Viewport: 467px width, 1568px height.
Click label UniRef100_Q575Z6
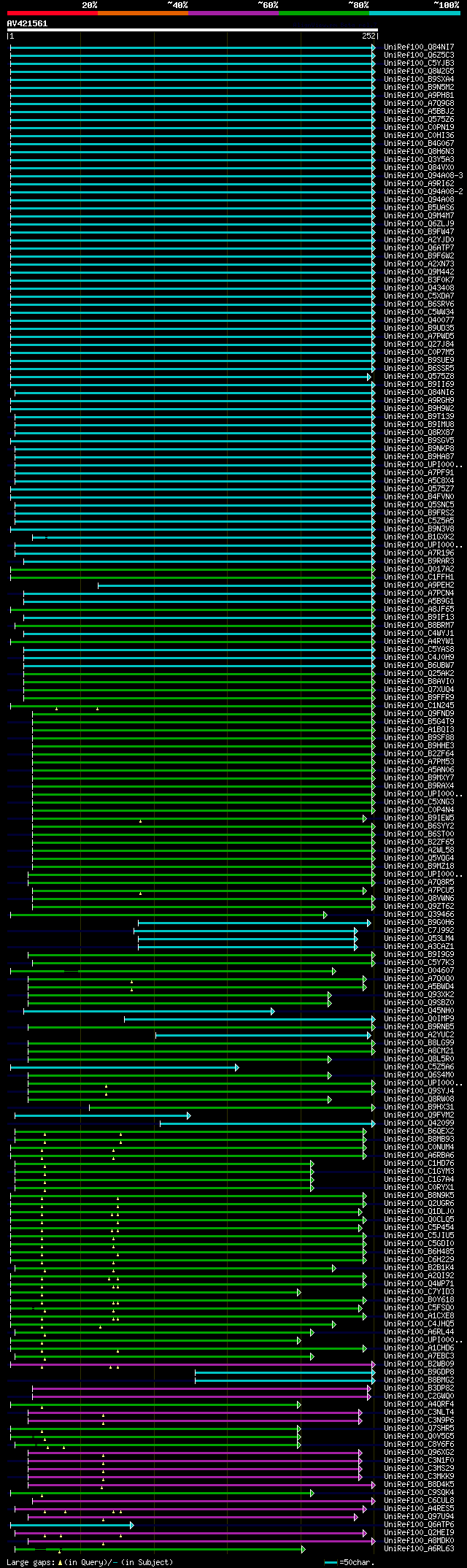419,119
